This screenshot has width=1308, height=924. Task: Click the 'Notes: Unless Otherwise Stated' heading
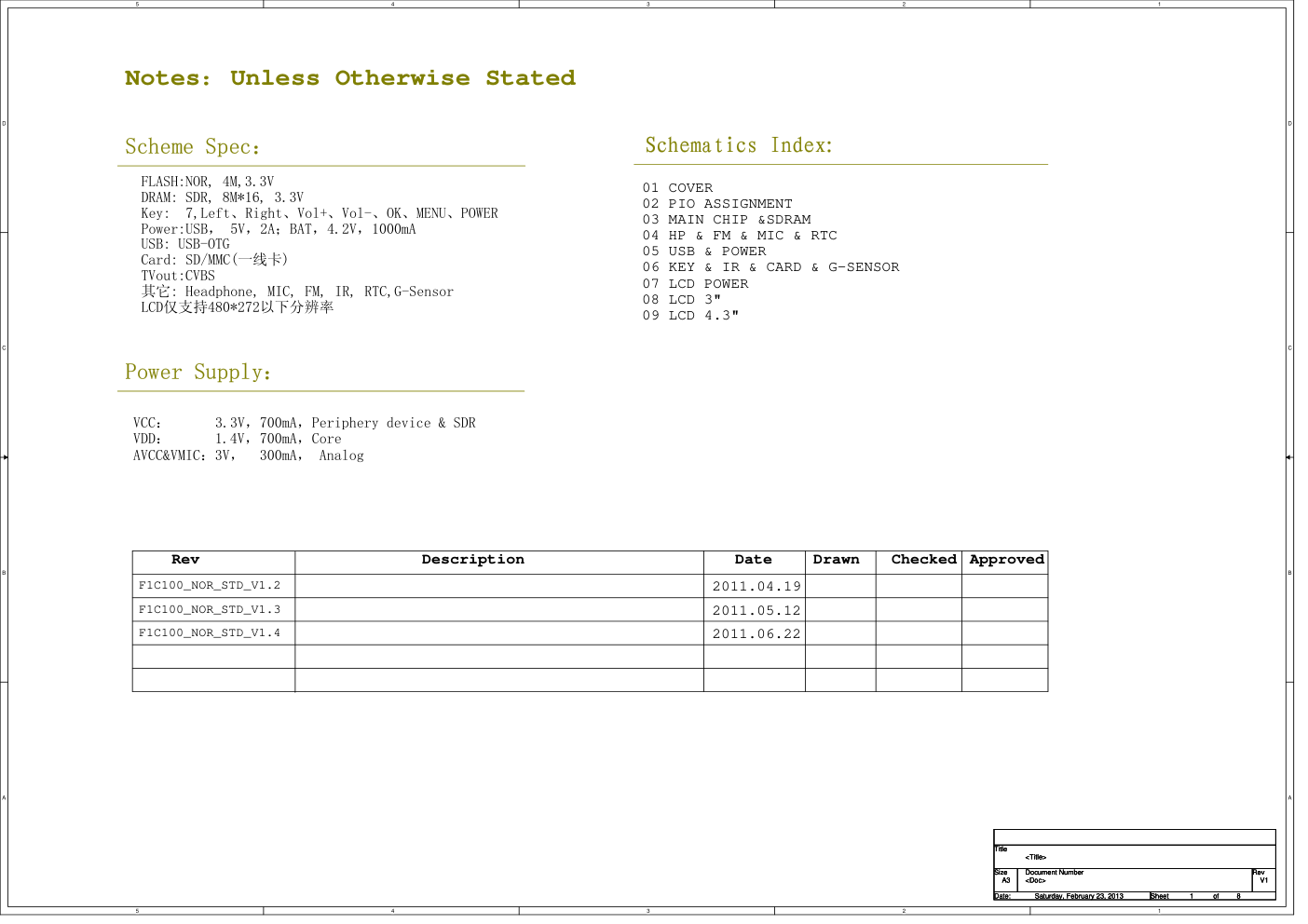point(349,78)
